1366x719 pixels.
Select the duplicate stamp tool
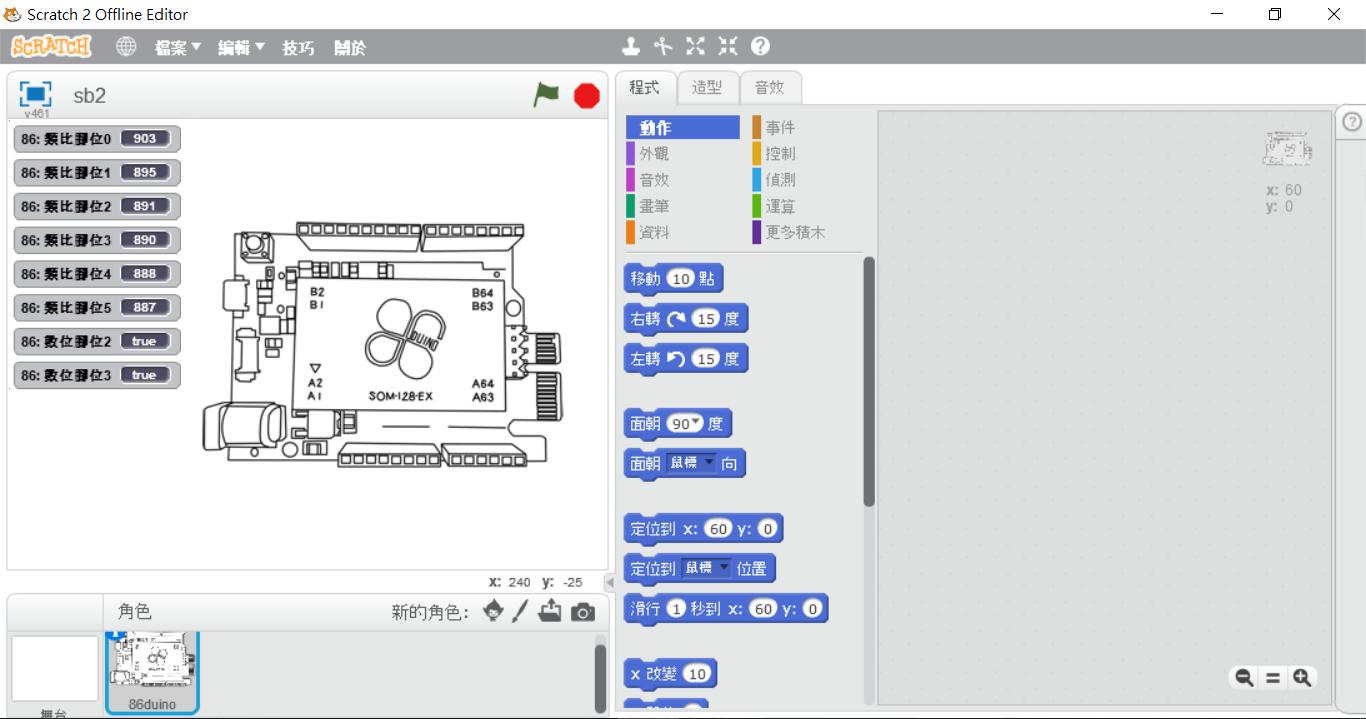click(x=631, y=46)
